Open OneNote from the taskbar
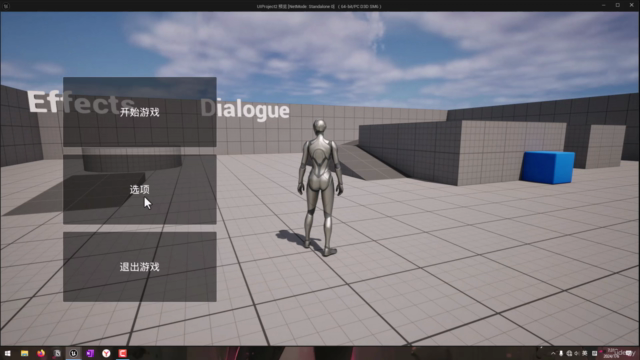Image resolution: width=640 pixels, height=360 pixels. tap(90, 353)
